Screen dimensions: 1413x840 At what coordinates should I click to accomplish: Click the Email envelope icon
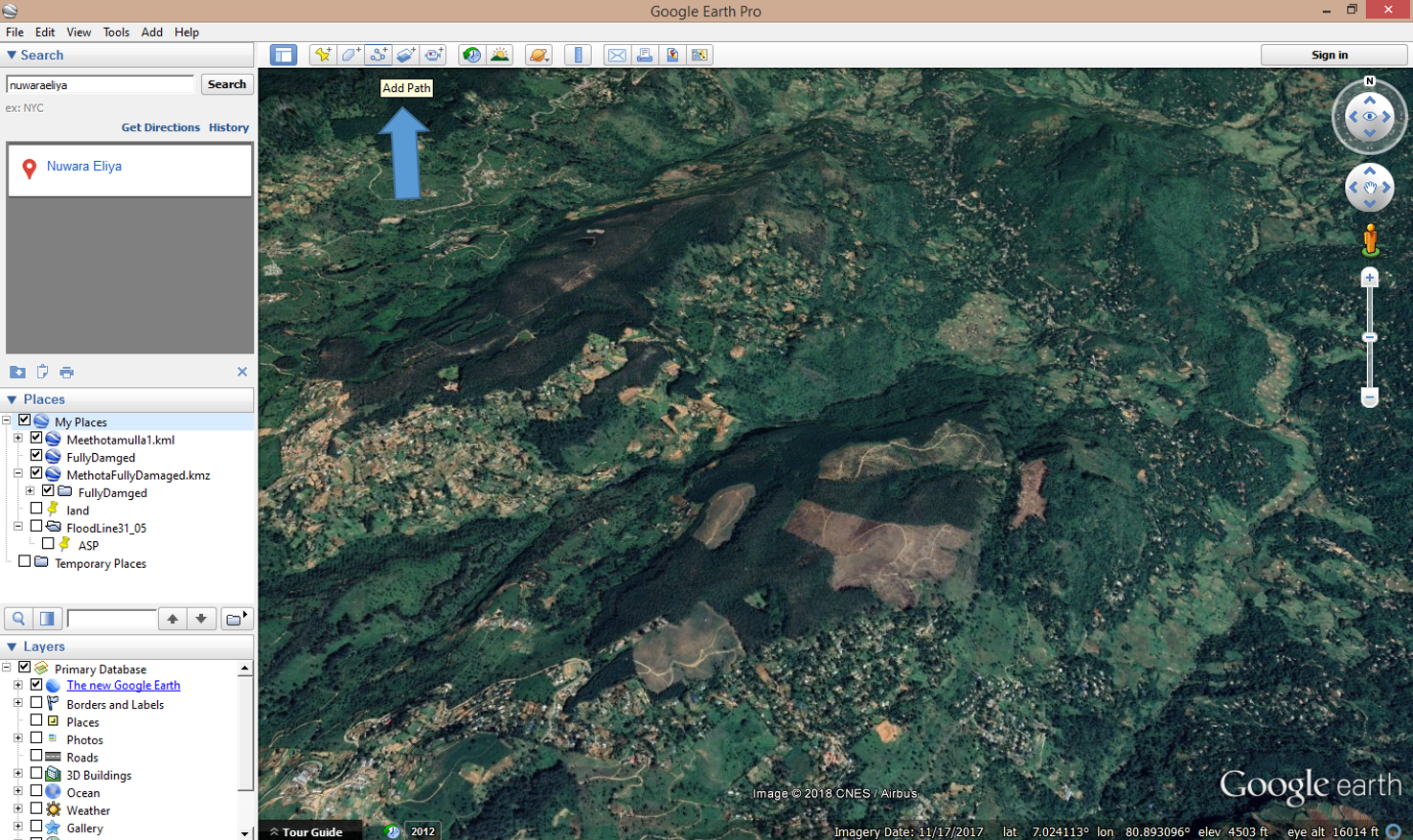pos(617,55)
